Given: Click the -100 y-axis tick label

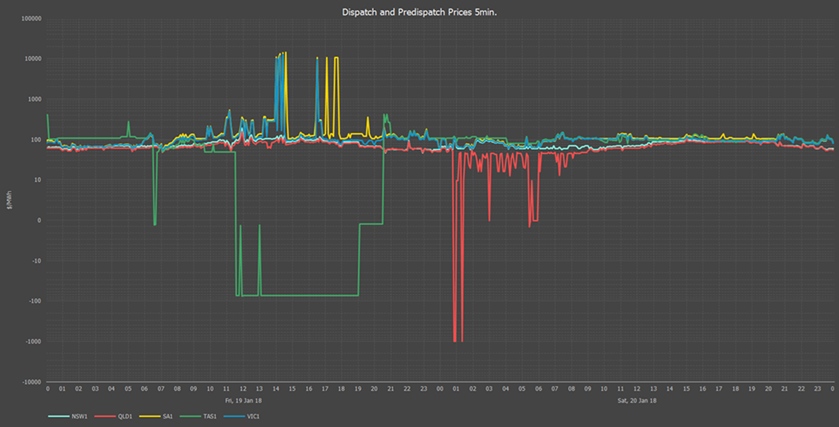Looking at the screenshot, I should tap(32, 301).
